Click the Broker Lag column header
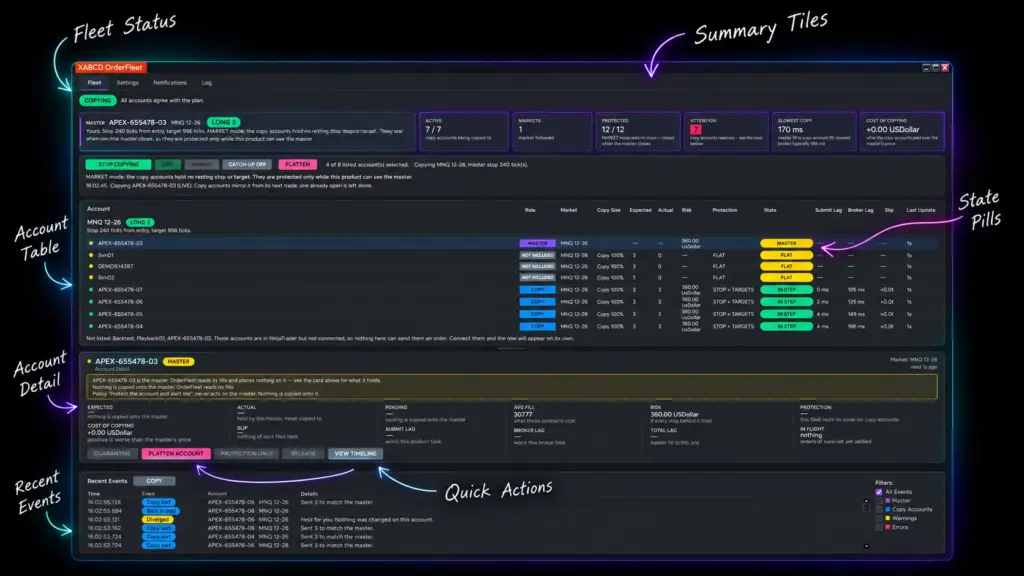Screen dimensions: 1024x576 860,210
